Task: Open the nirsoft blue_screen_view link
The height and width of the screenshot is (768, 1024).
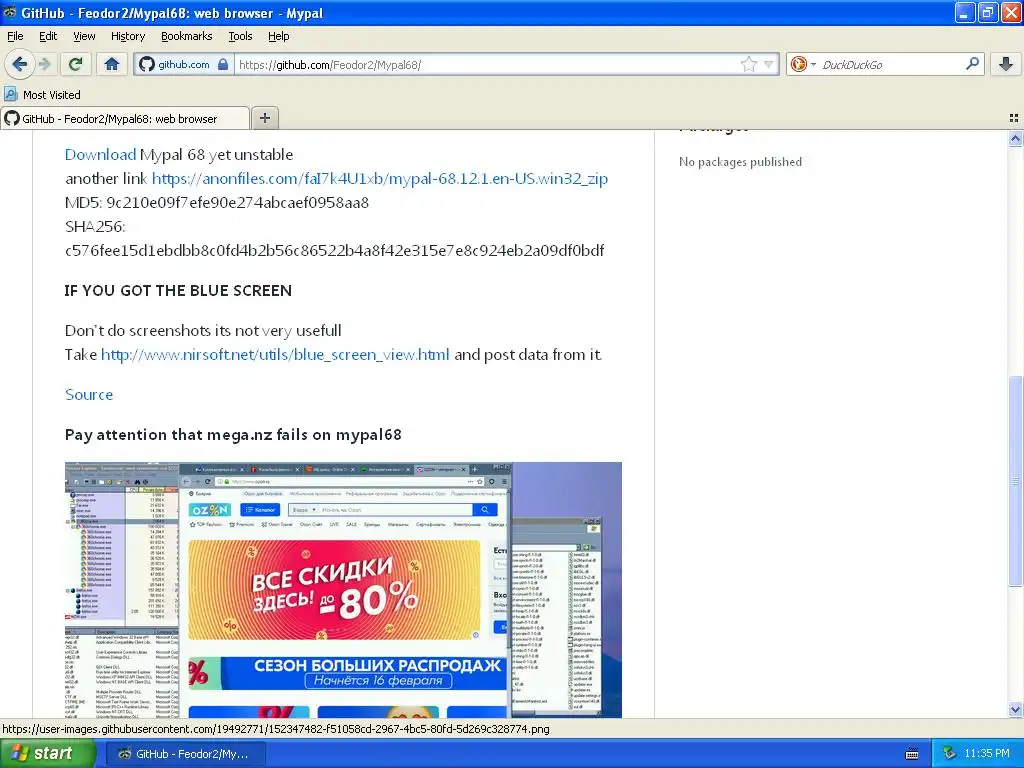Action: click(275, 355)
